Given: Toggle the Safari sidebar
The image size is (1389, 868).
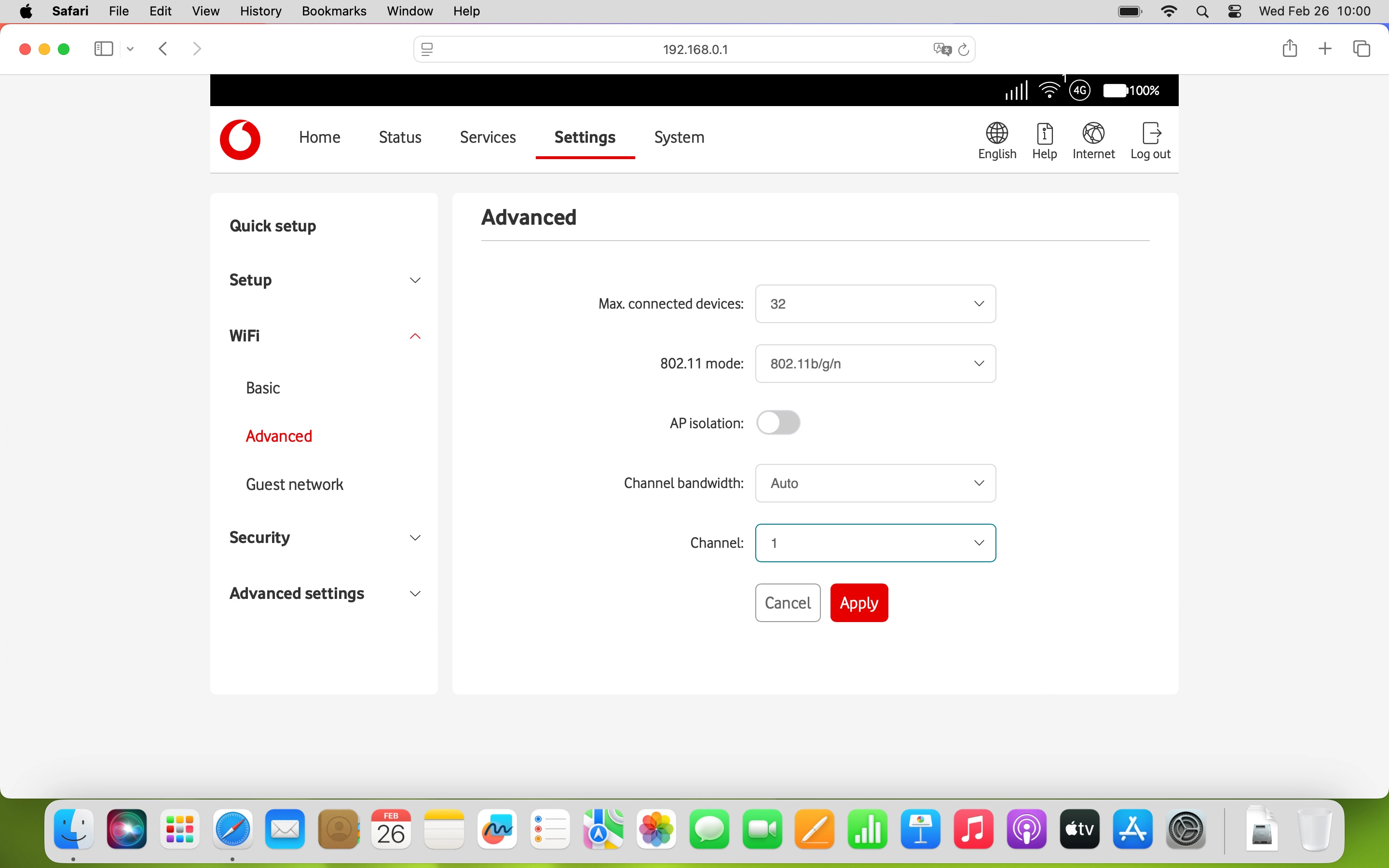Looking at the screenshot, I should click(103, 49).
